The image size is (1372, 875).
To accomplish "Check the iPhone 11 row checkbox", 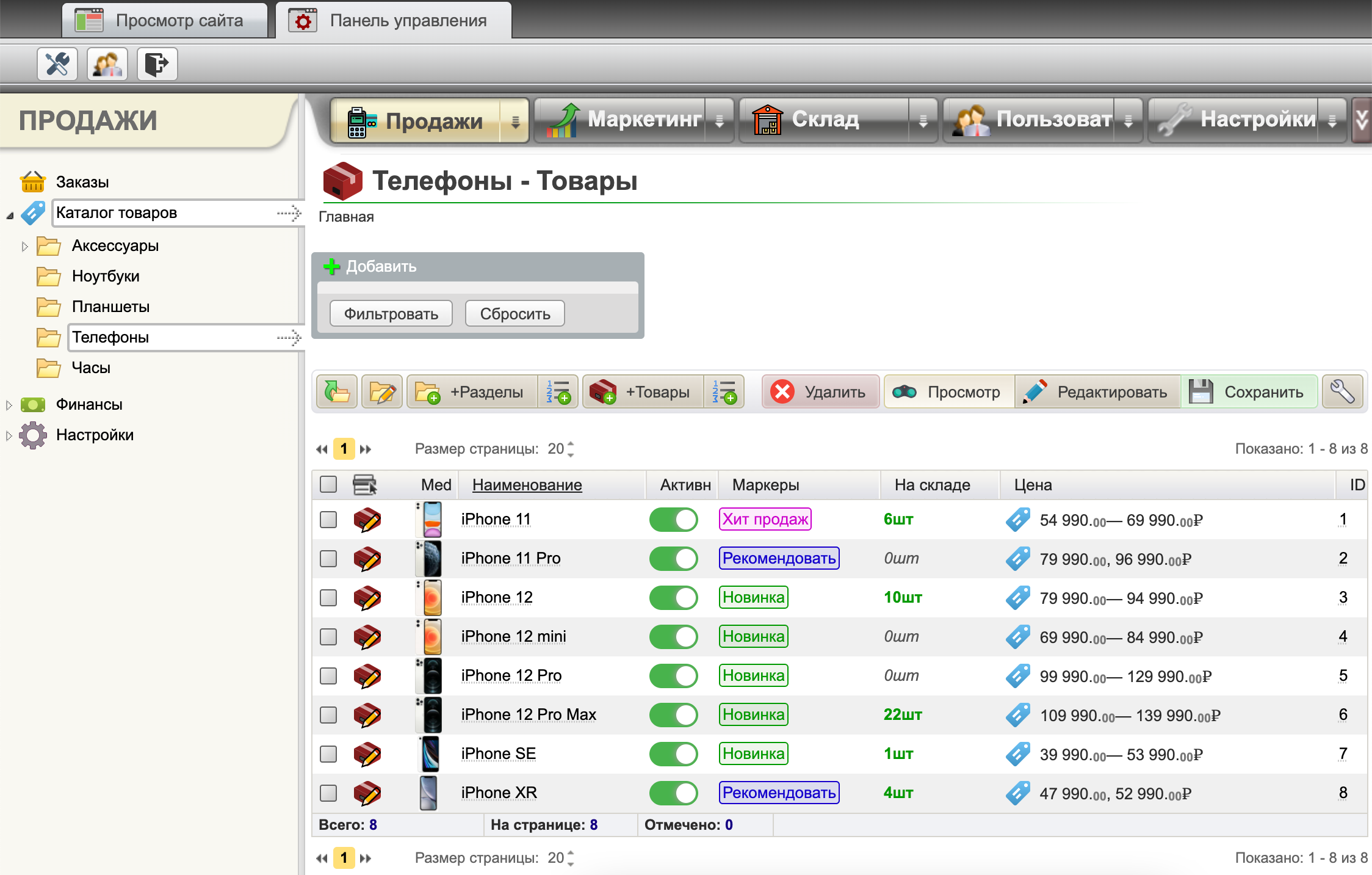I will [328, 520].
